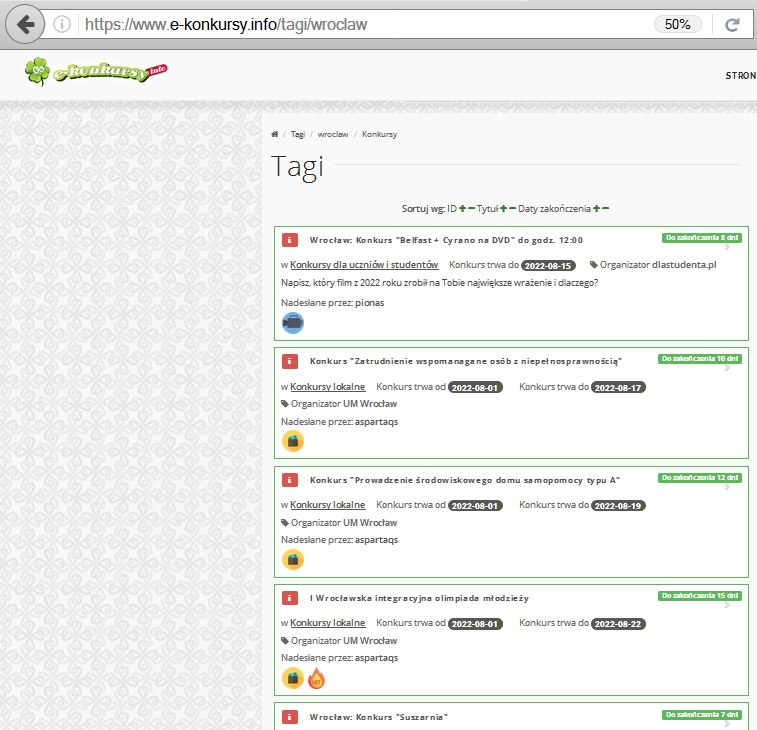Image resolution: width=757 pixels, height=730 pixels.
Task: Click the camera icon under Belfast contest
Action: (292, 322)
